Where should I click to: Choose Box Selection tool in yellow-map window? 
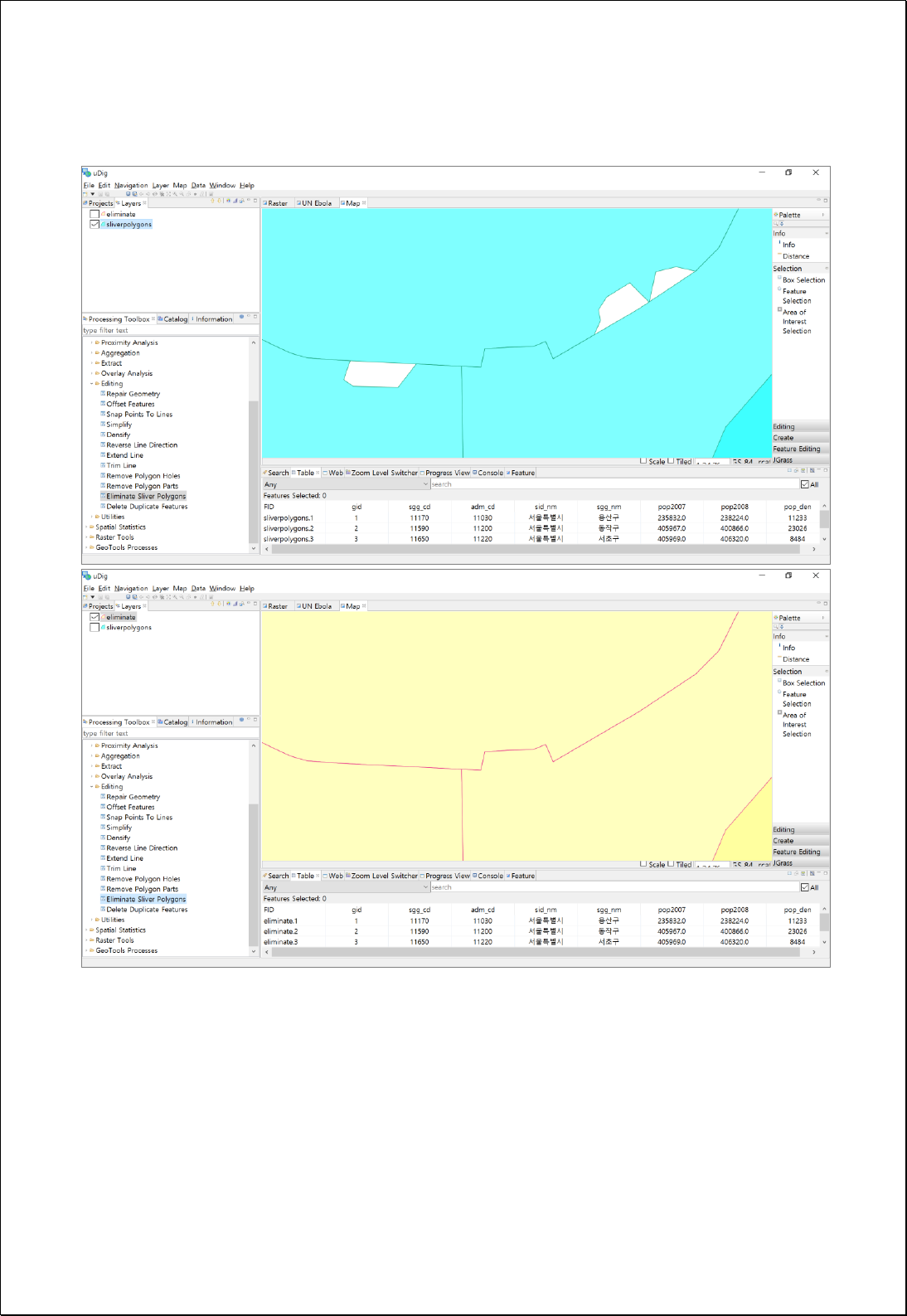pyautogui.click(x=803, y=683)
